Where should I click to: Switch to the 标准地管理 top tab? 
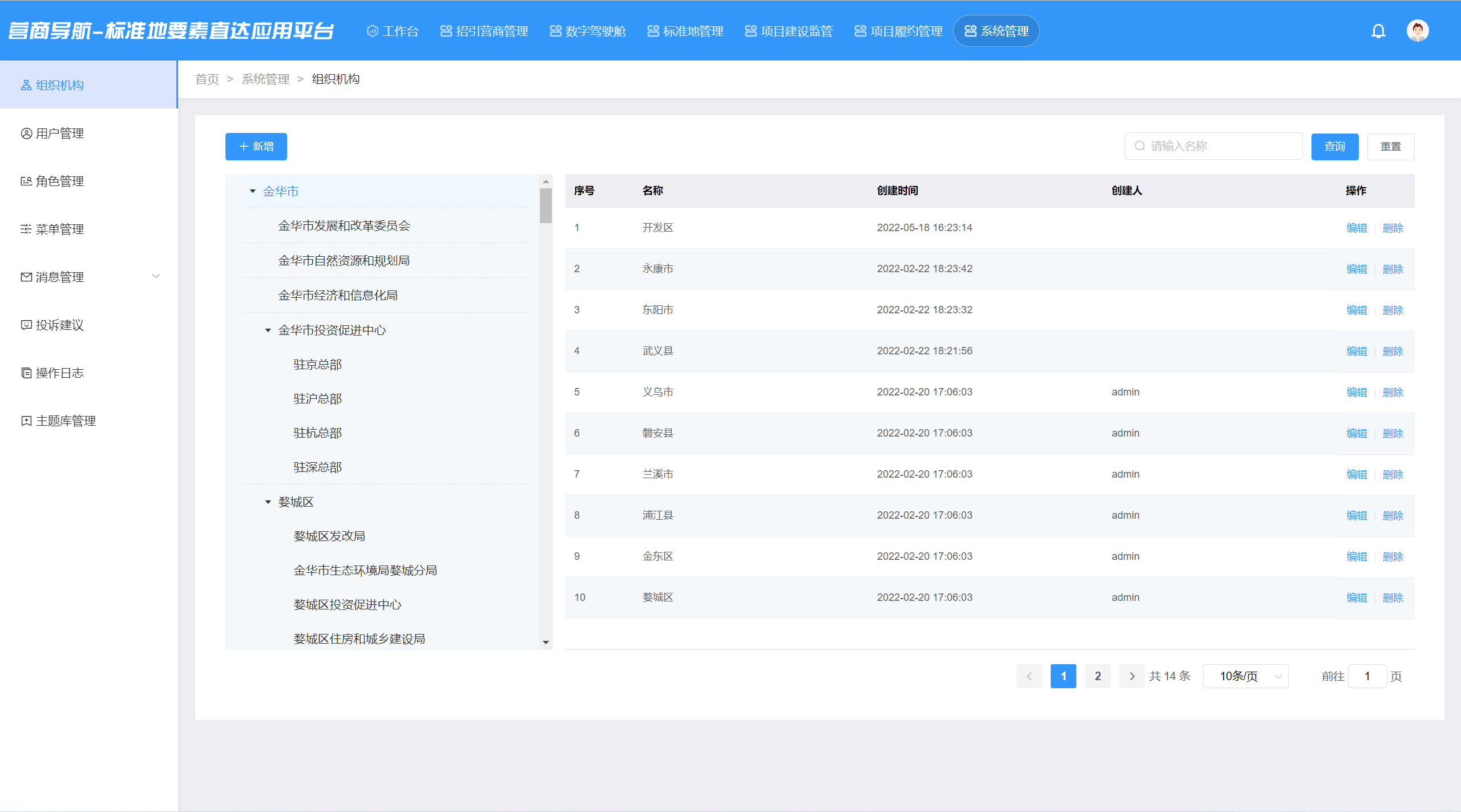(685, 31)
